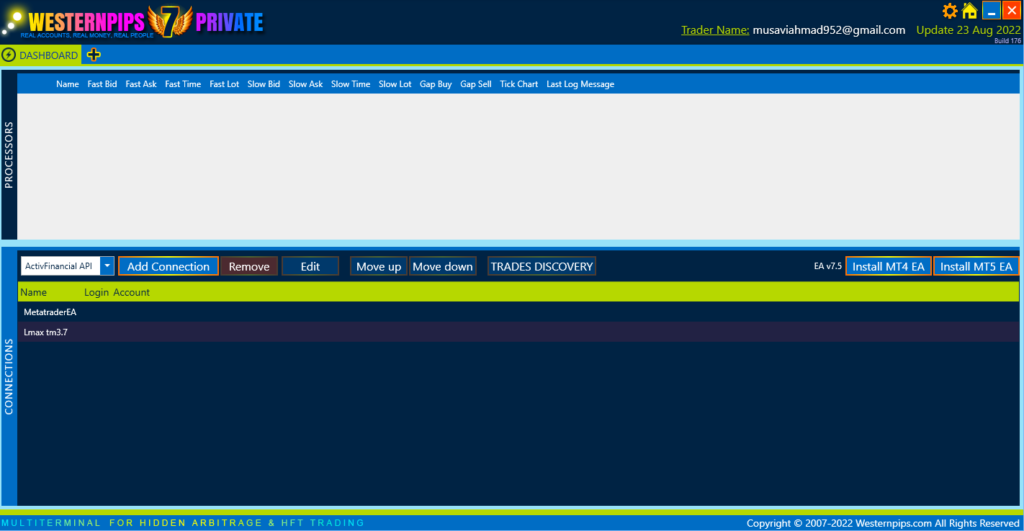Click the Gap Buy column header
This screenshot has height=531, width=1024.
[x=436, y=84]
